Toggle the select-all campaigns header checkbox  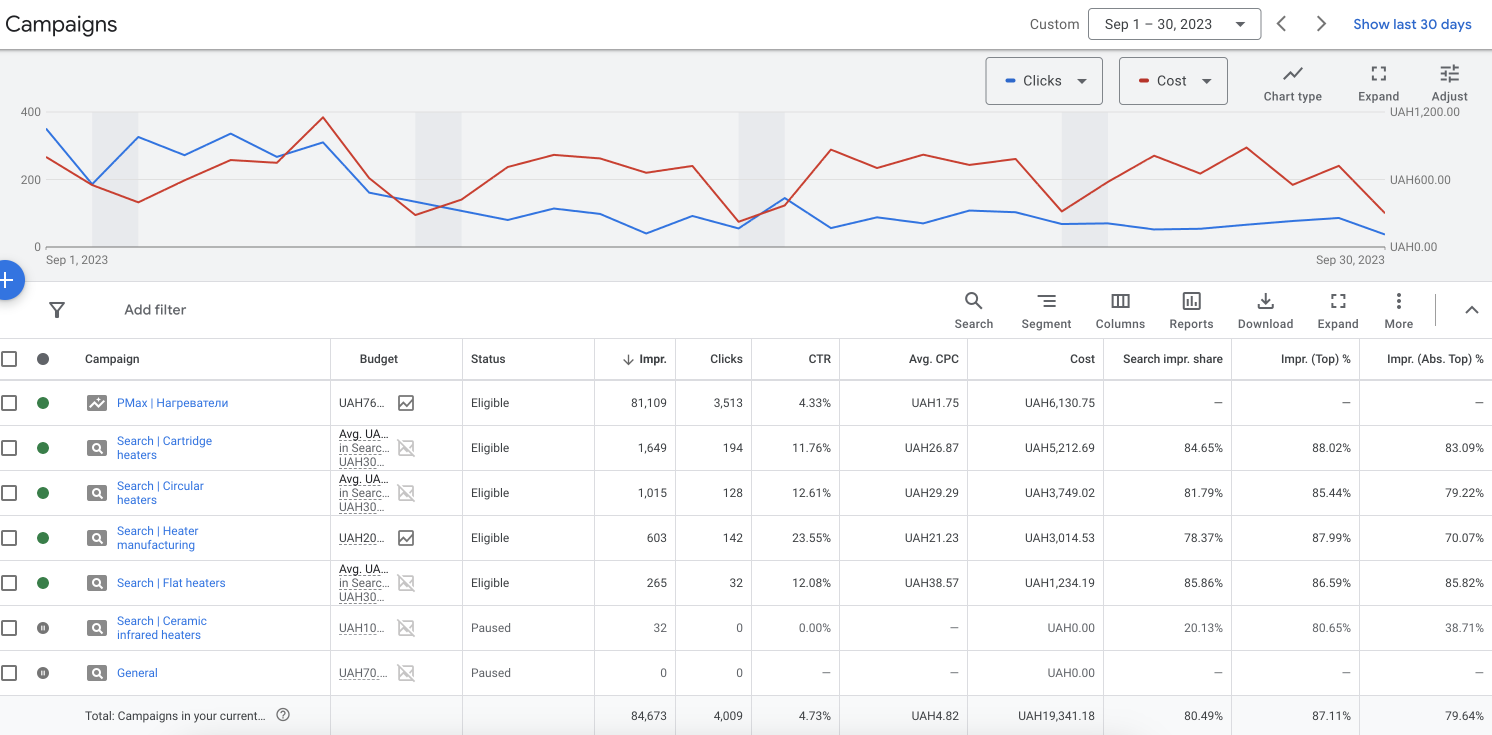pos(9,359)
